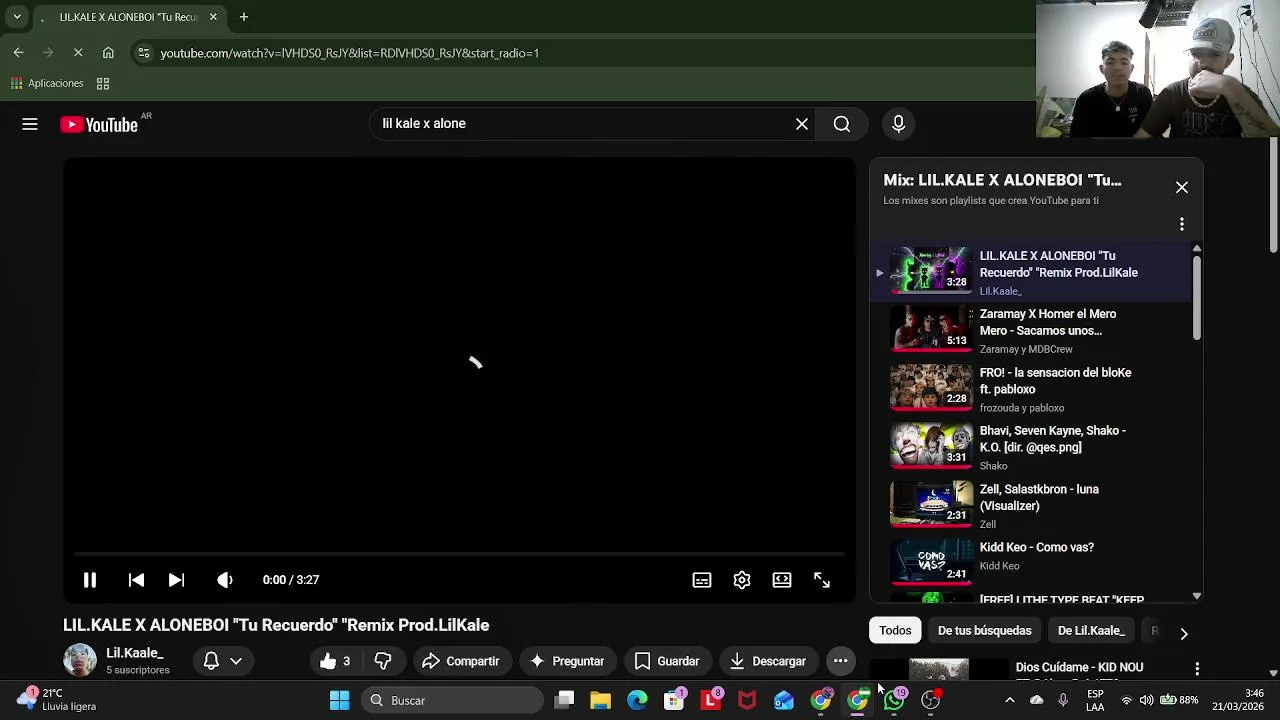Close the Mix playlist panel
The image size is (1280, 720).
[1182, 187]
